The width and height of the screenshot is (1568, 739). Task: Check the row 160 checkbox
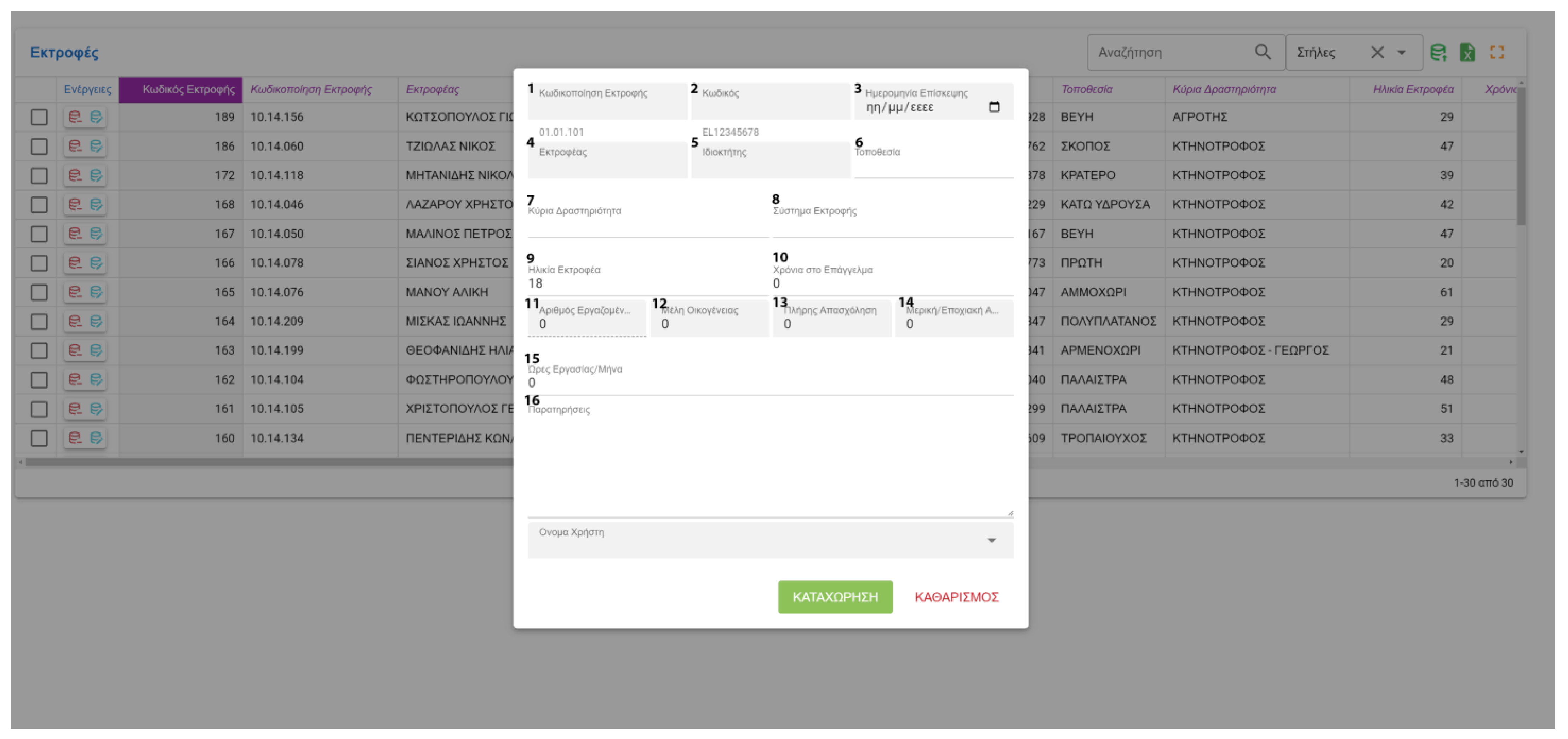(x=40, y=438)
